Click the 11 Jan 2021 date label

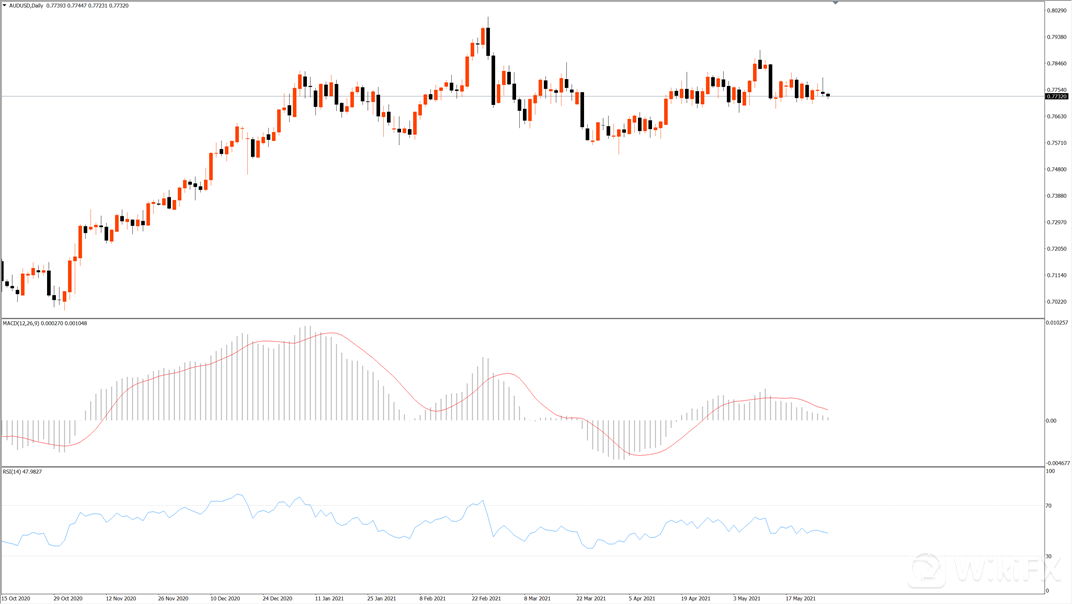(x=328, y=598)
